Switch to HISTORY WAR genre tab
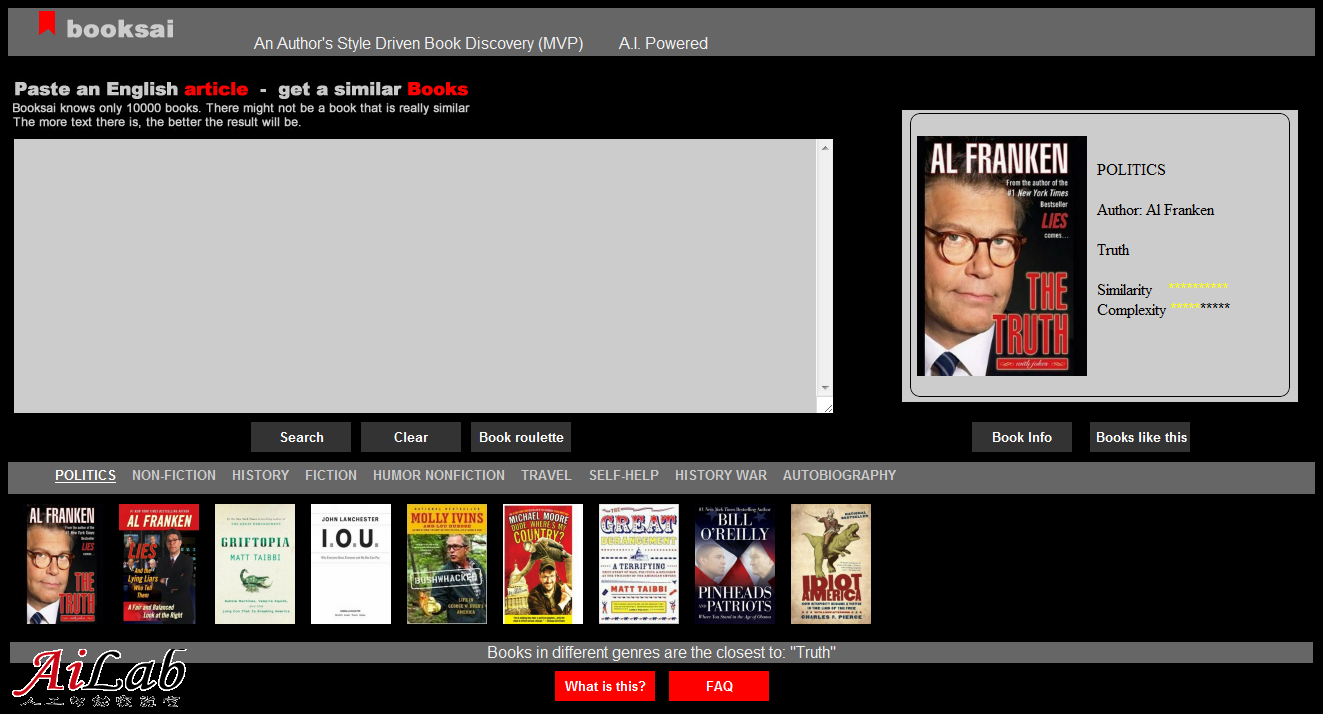 [x=721, y=475]
